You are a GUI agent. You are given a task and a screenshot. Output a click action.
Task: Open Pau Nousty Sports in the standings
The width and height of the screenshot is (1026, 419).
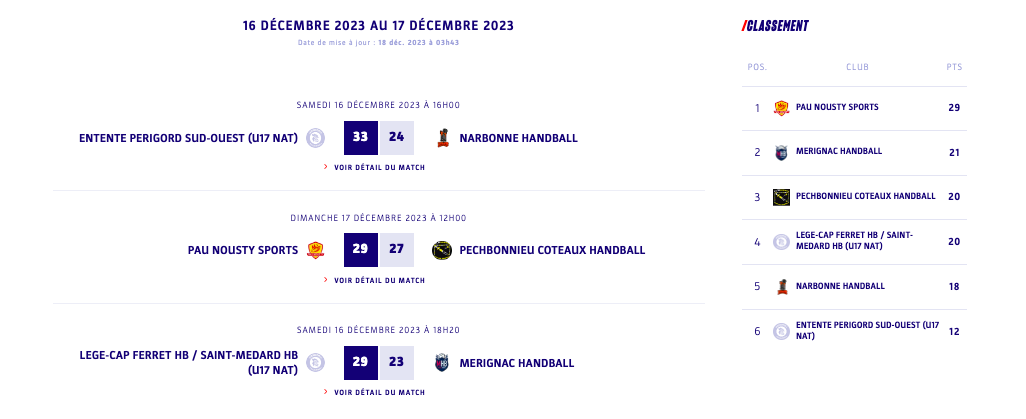click(x=837, y=108)
